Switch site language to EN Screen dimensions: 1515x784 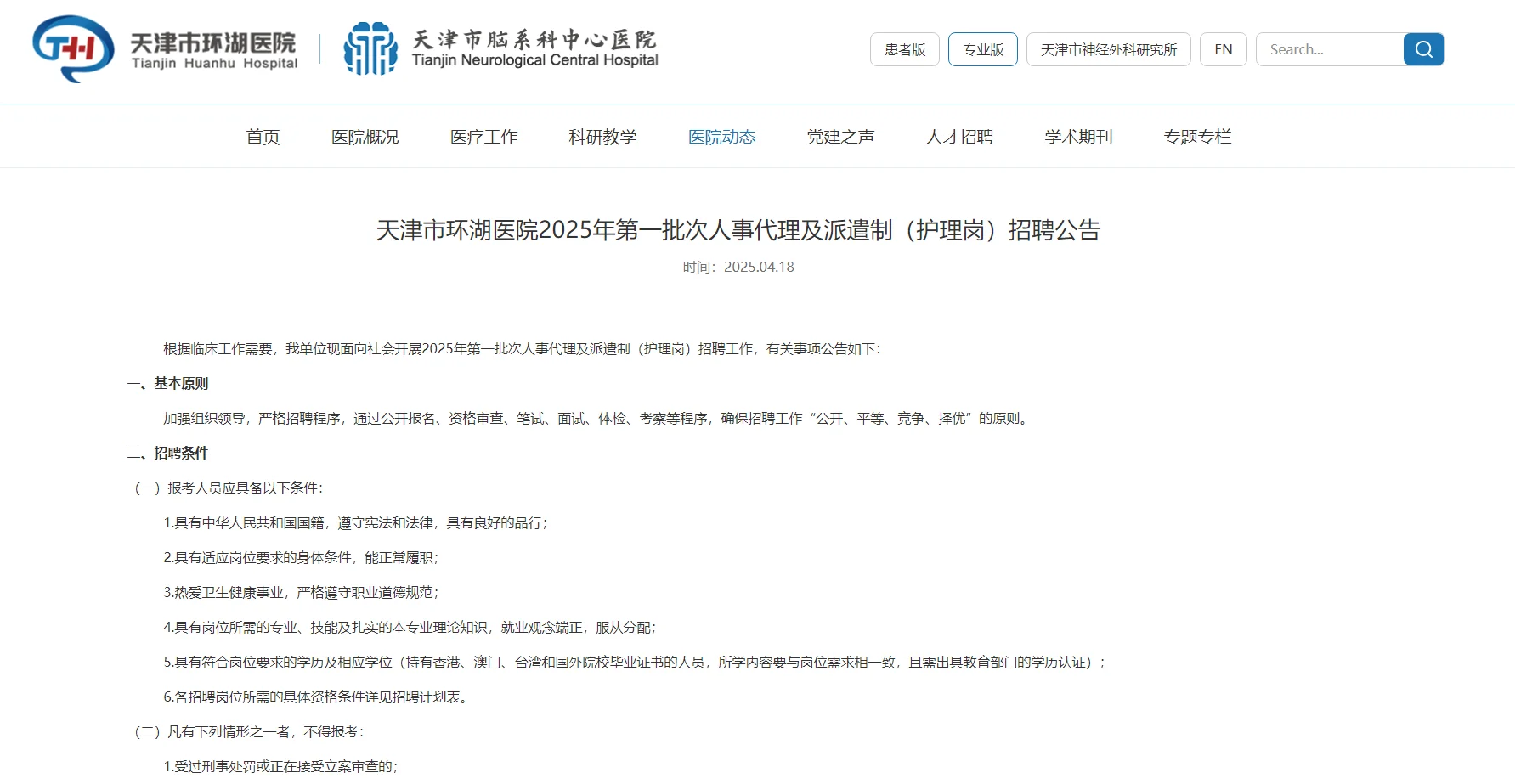point(1224,49)
